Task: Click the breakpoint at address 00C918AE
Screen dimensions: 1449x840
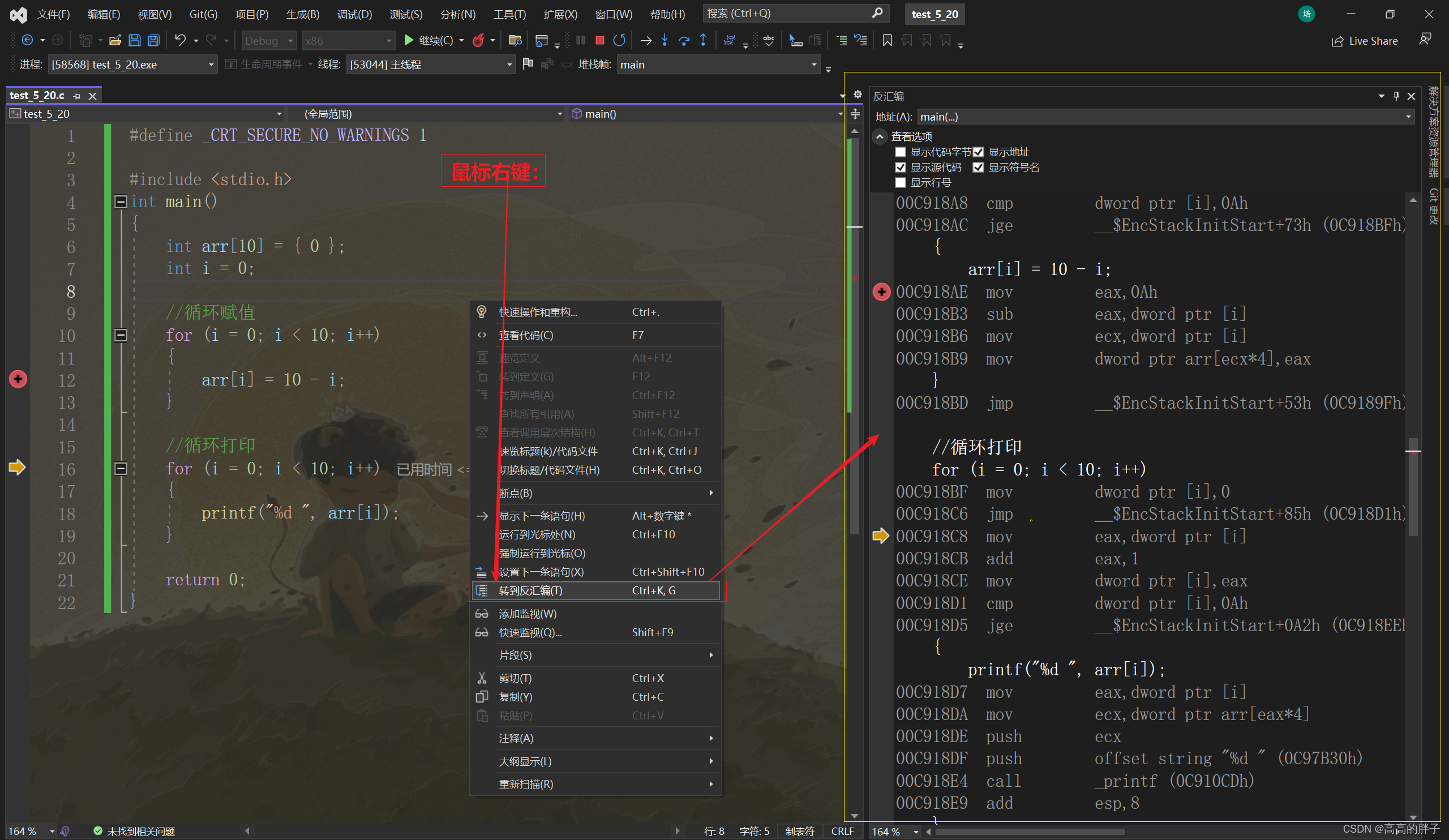Action: [881, 292]
